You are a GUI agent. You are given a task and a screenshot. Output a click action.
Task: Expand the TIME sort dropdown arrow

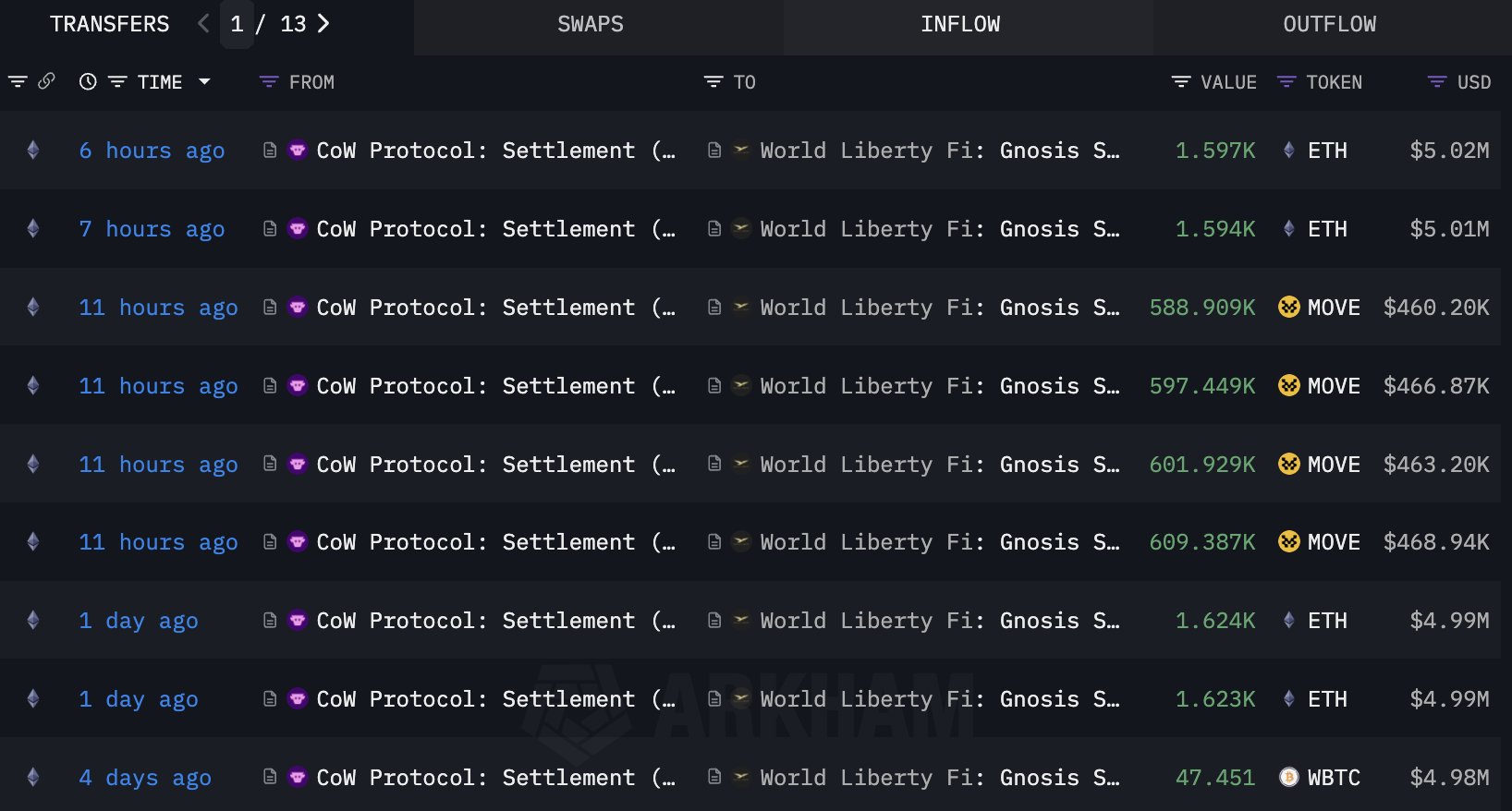tap(204, 82)
